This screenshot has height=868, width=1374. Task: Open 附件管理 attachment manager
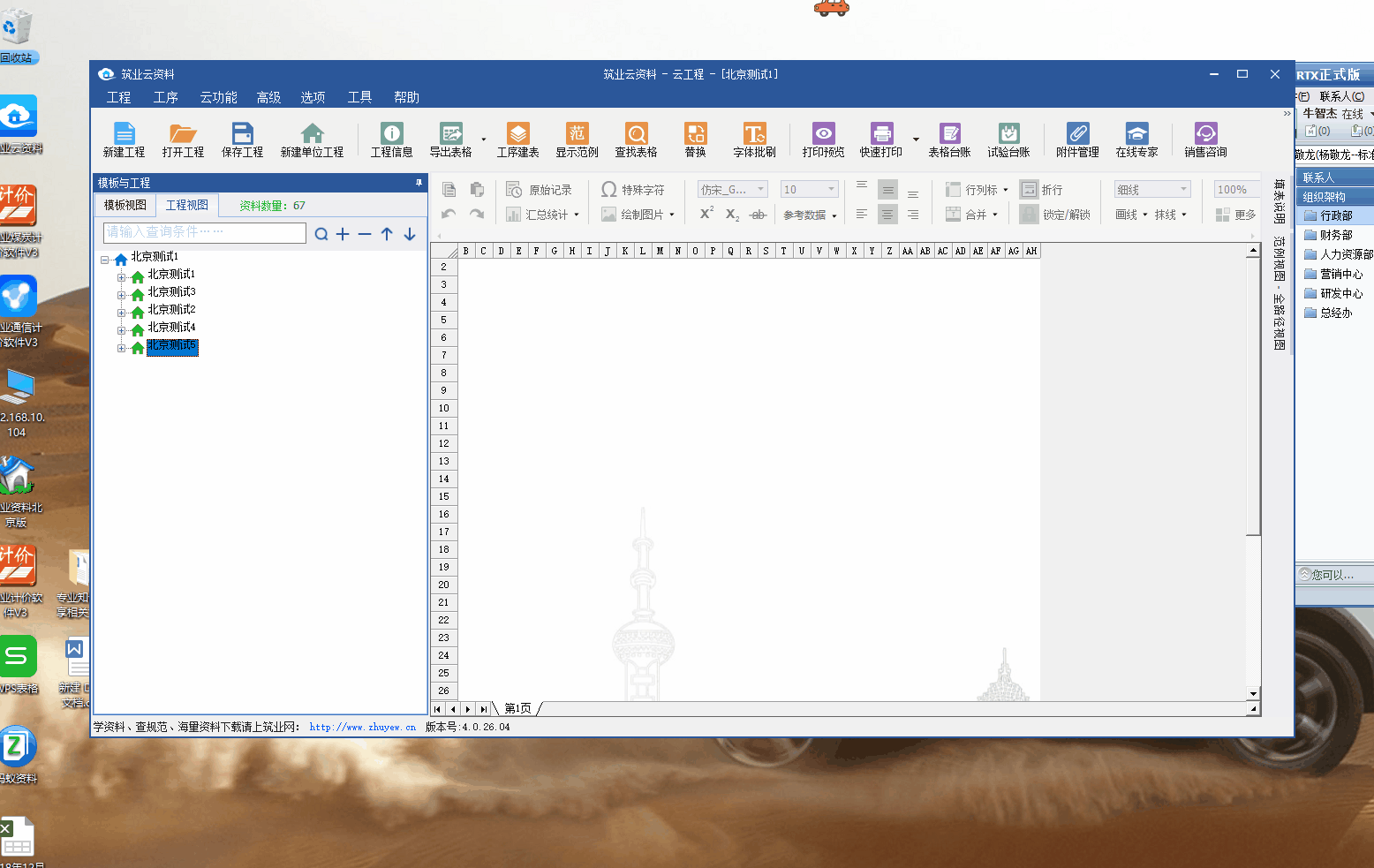point(1077,140)
